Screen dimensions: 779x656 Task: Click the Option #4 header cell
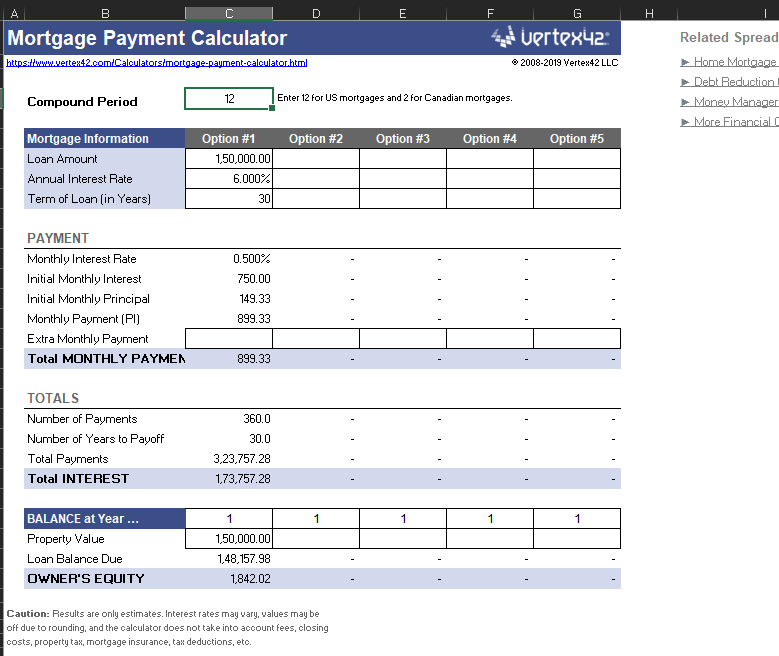click(490, 138)
